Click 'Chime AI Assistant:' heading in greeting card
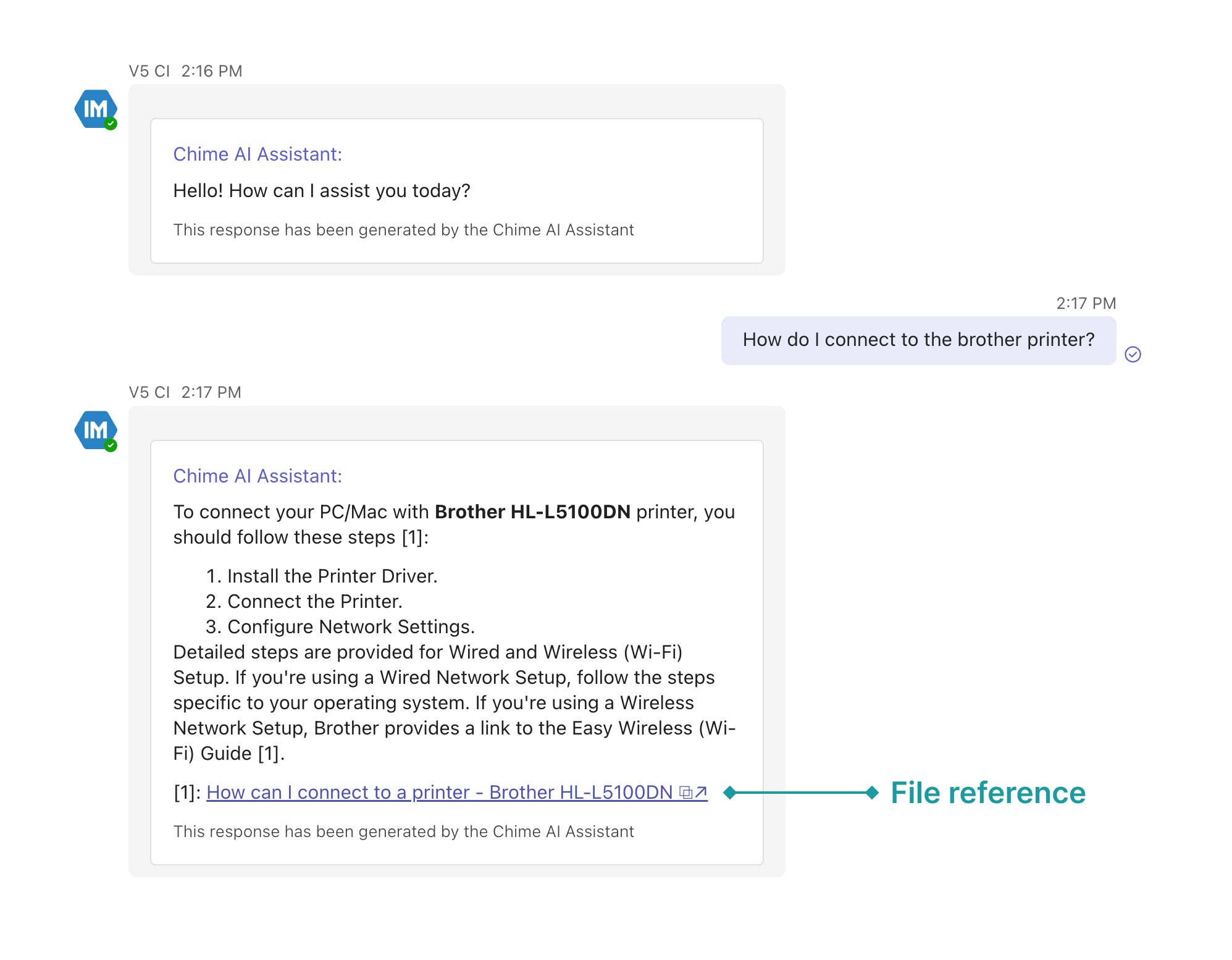 258,154
